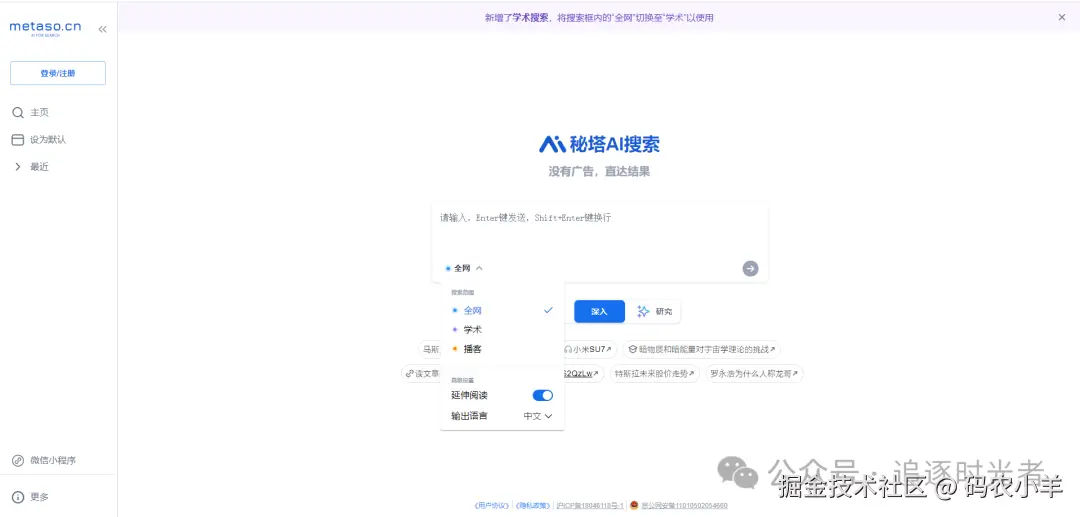Submit search with the arrow send button

click(x=750, y=268)
